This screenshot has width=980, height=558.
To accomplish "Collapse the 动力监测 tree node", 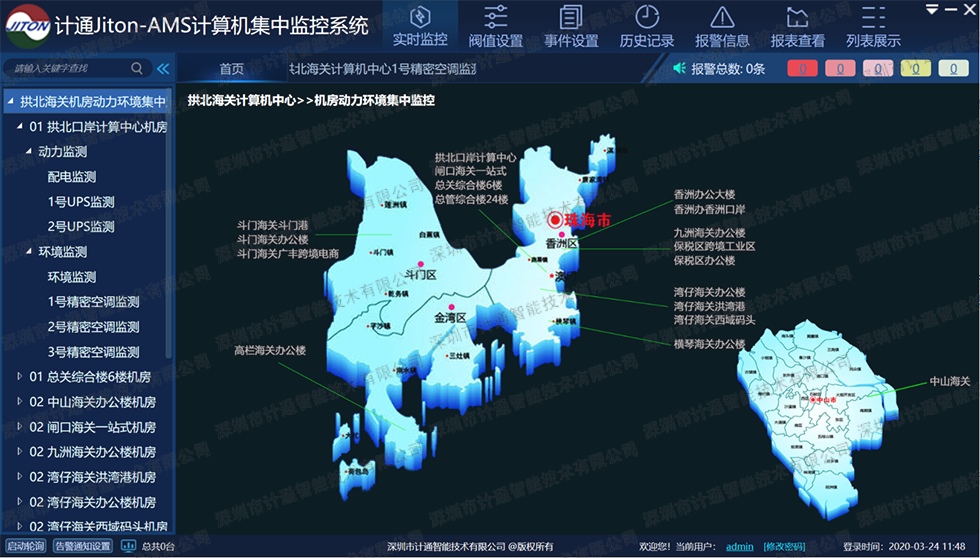I will tap(29, 152).
